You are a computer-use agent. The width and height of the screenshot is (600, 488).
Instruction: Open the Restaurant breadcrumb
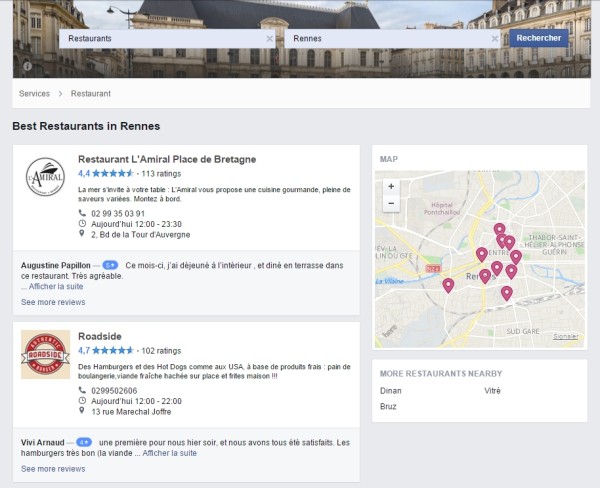point(91,93)
